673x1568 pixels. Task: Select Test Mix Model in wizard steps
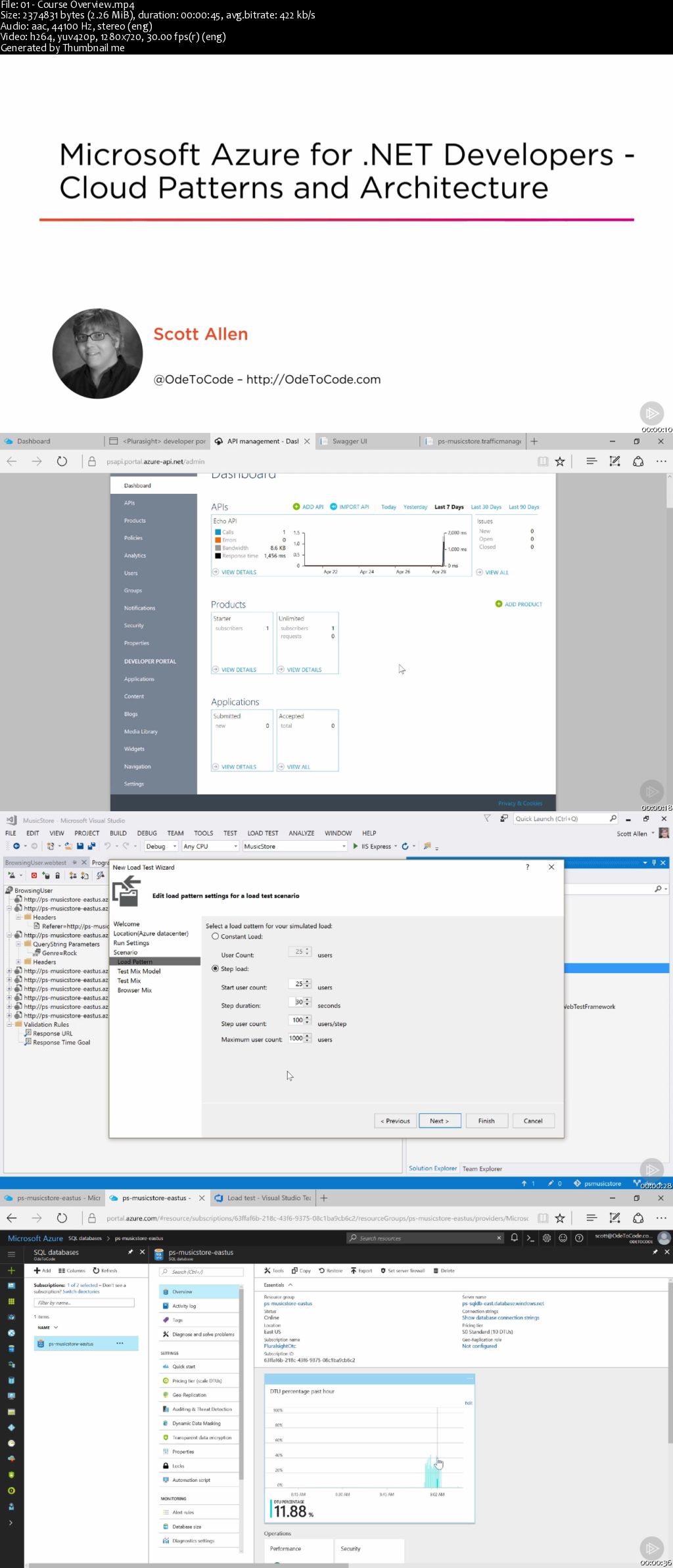139,971
